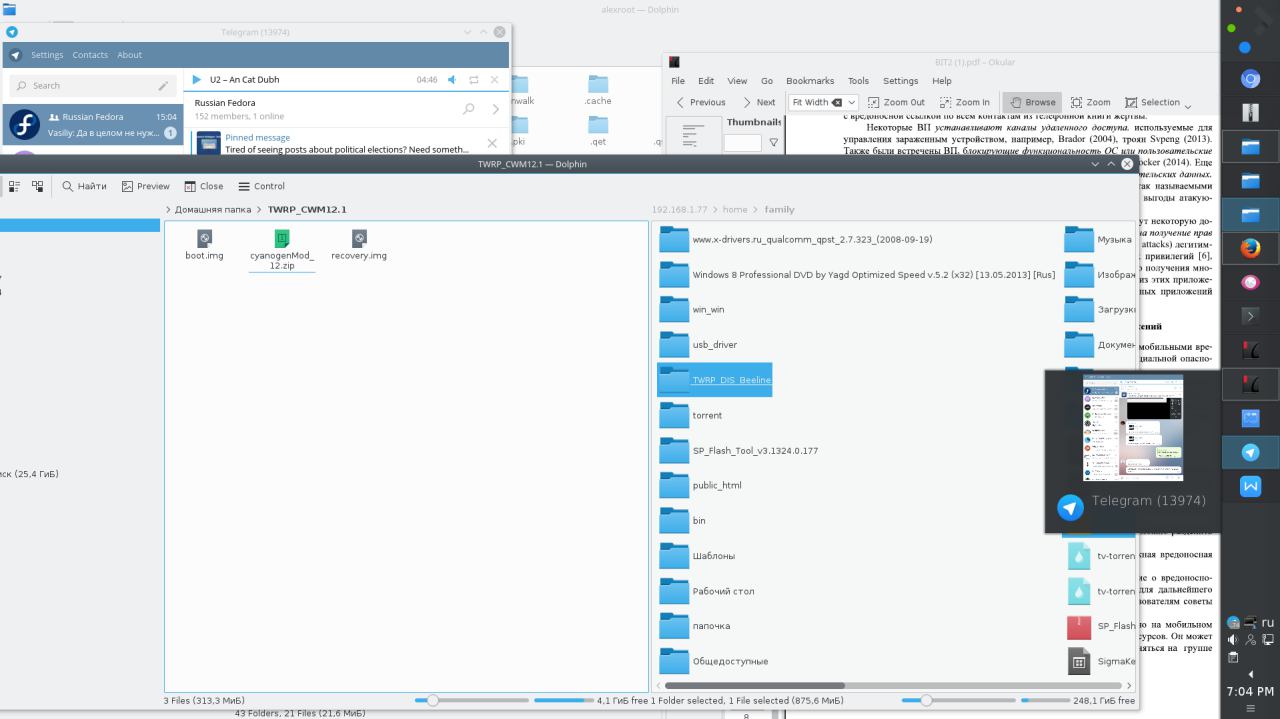Select torrent folder

691,415
